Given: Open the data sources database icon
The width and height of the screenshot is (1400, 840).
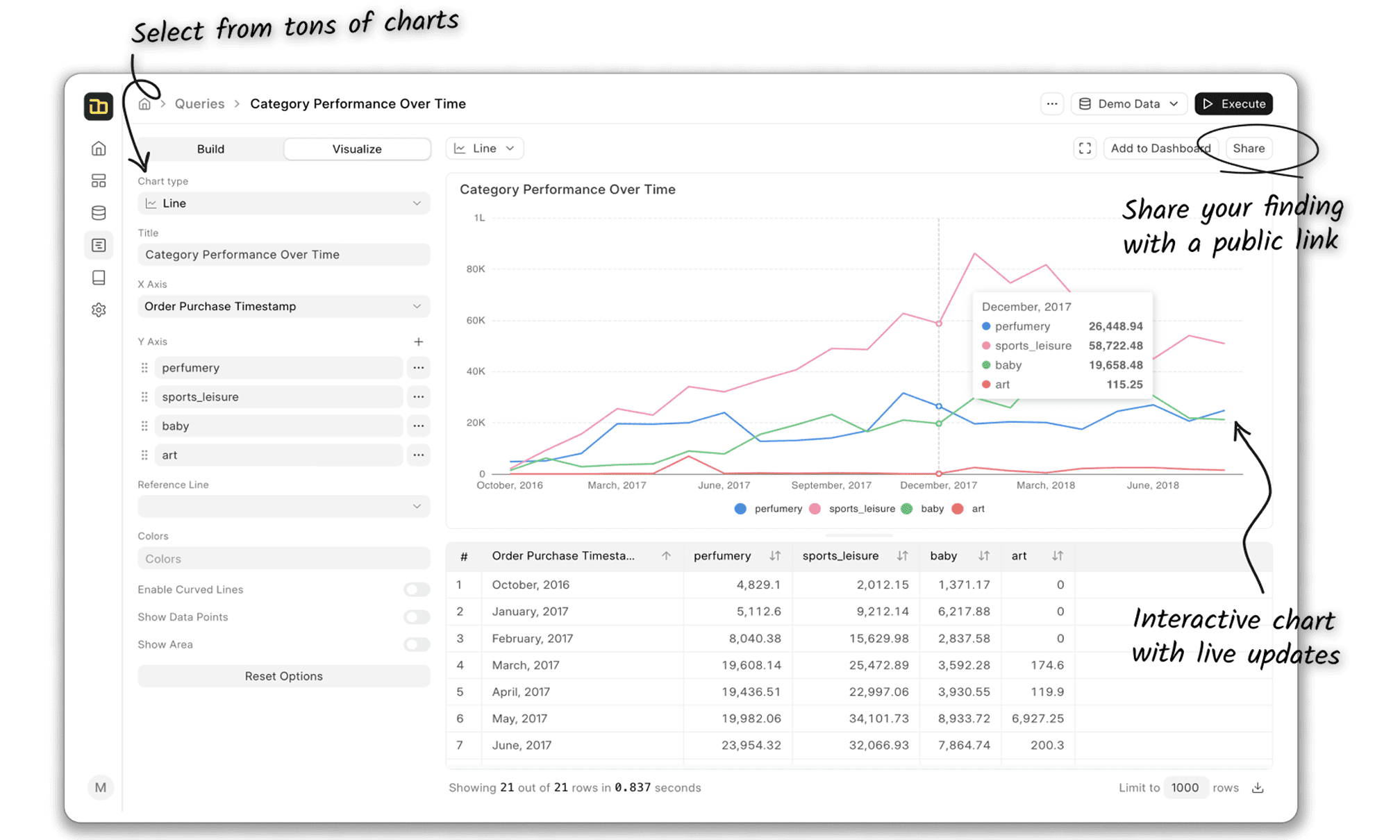Looking at the screenshot, I should 99,213.
